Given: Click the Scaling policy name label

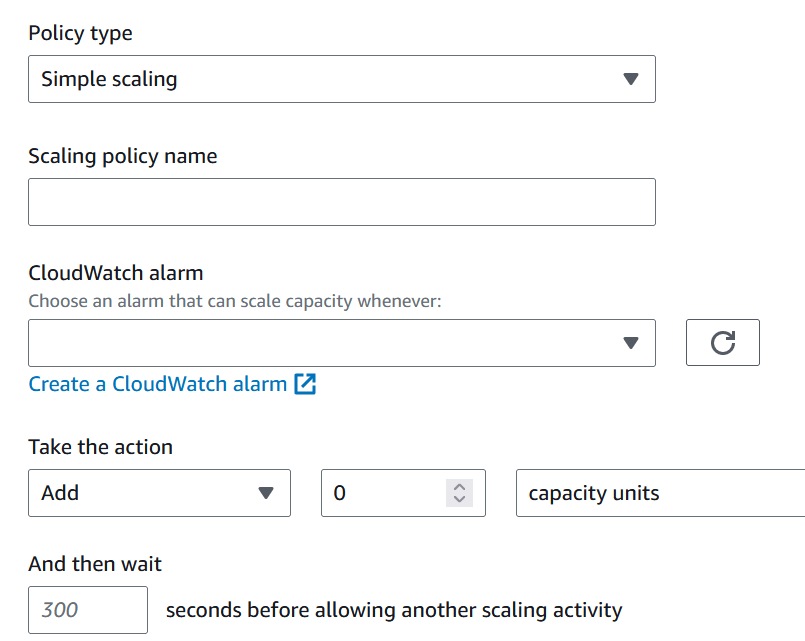Looking at the screenshot, I should click(x=122, y=156).
